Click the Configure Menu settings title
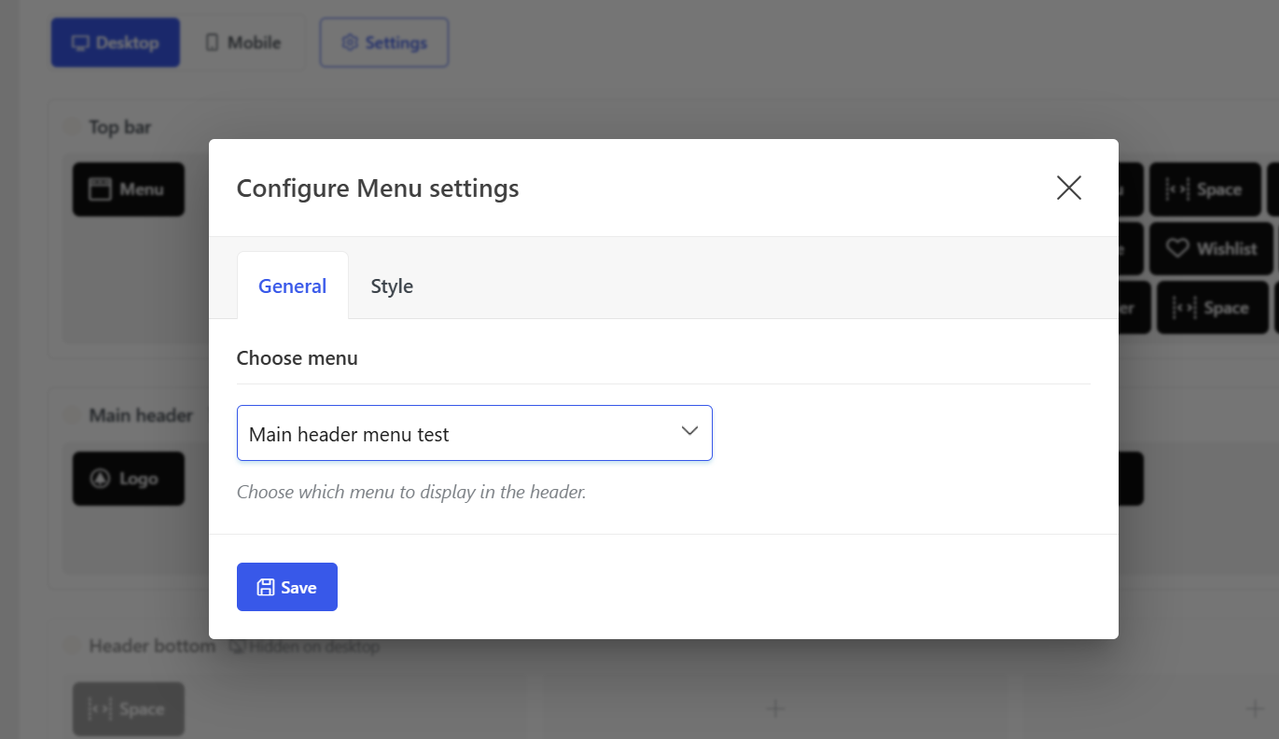The width and height of the screenshot is (1279, 739). pyautogui.click(x=377, y=188)
